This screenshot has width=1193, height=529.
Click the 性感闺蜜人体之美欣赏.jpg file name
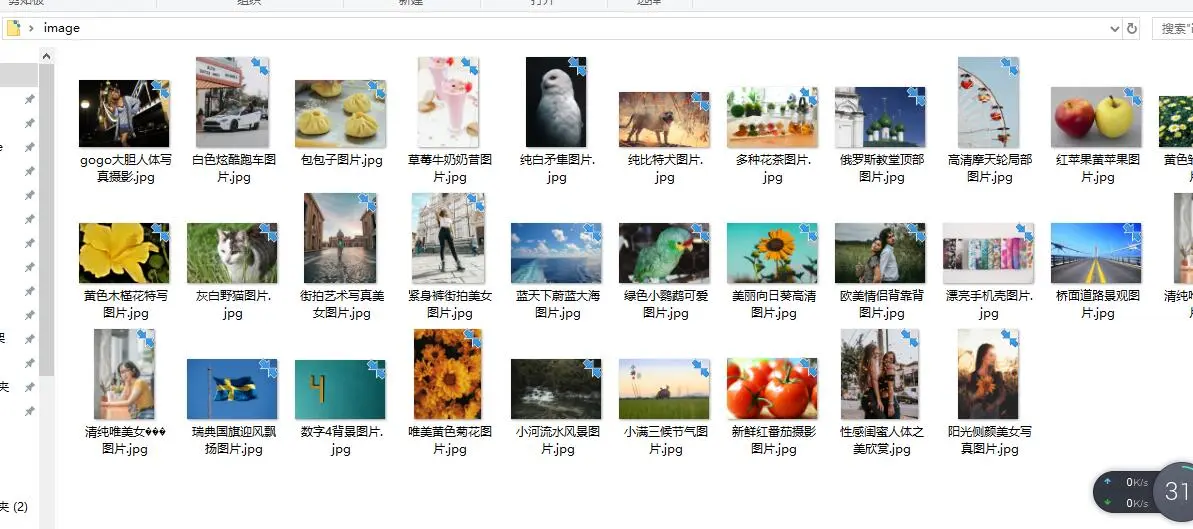pos(880,440)
